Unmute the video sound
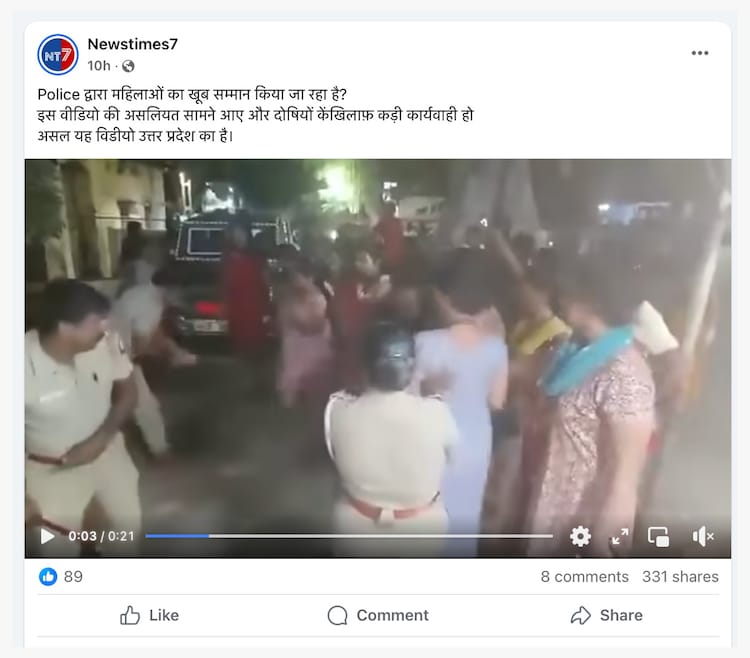 click(703, 537)
